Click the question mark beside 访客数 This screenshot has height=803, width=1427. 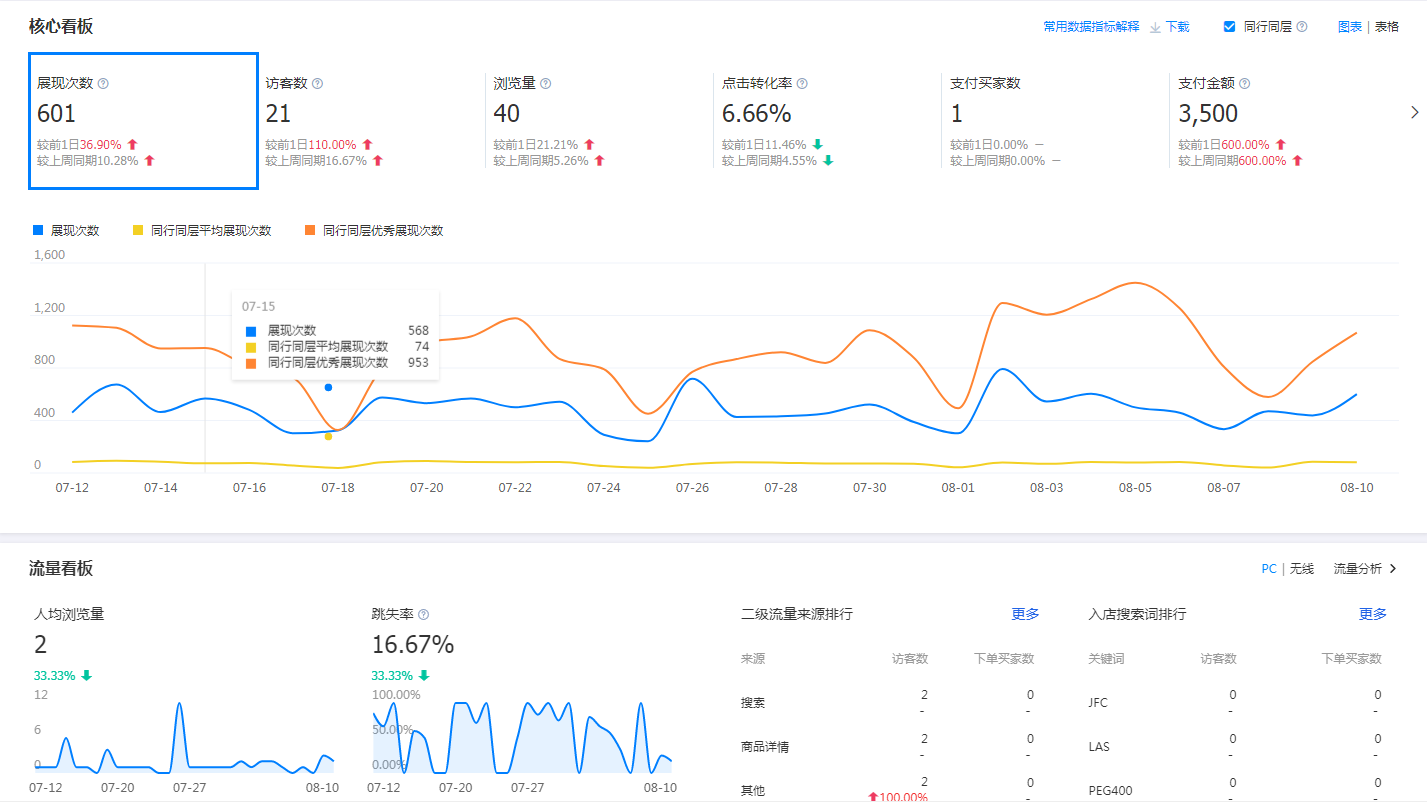click(318, 82)
